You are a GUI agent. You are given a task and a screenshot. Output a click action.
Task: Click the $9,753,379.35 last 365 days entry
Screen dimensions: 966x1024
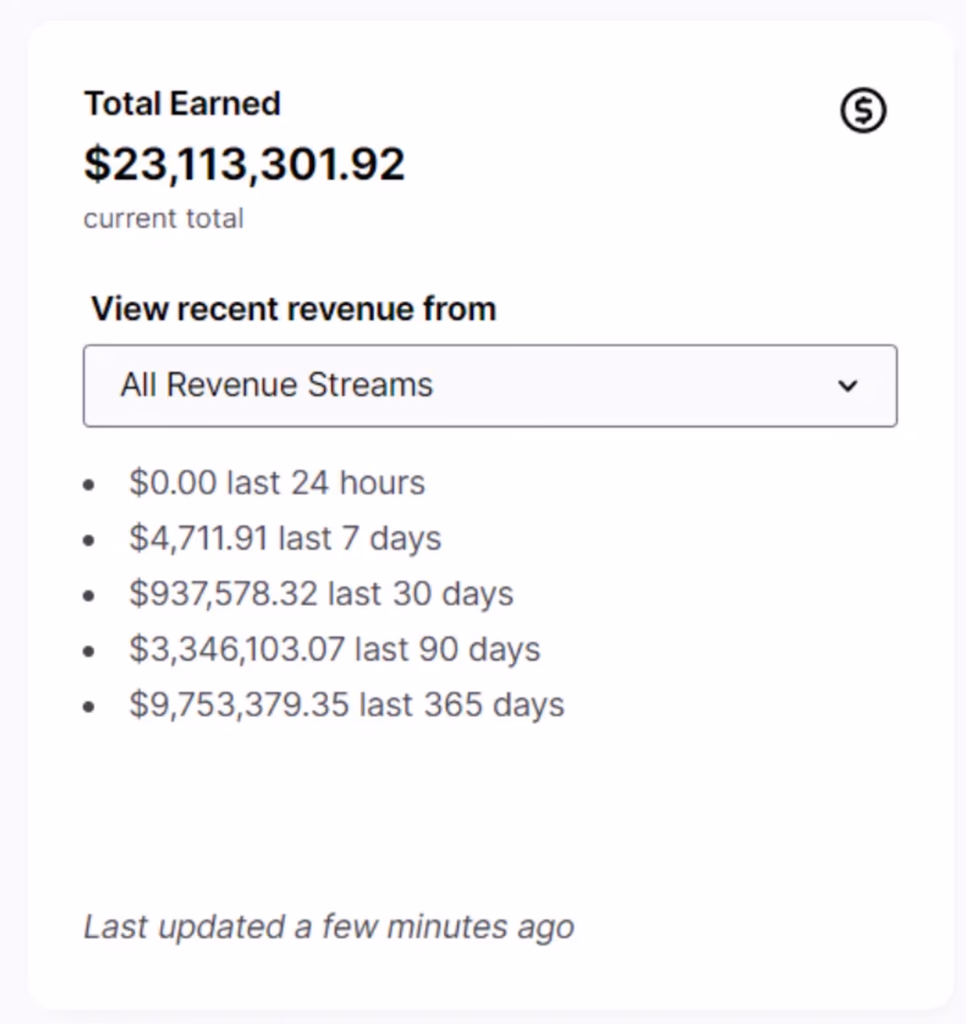[346, 704]
